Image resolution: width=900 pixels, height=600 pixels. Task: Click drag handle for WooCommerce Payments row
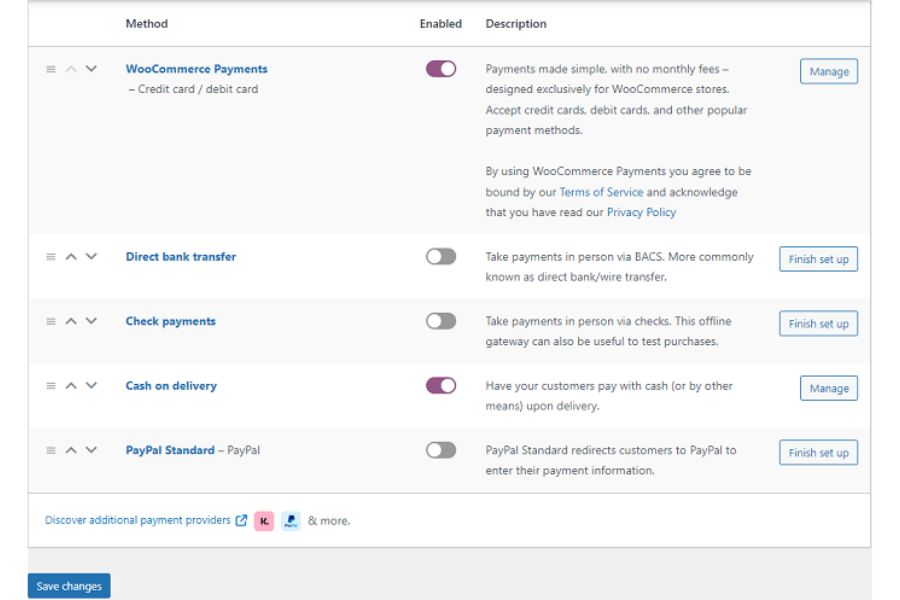pos(50,69)
